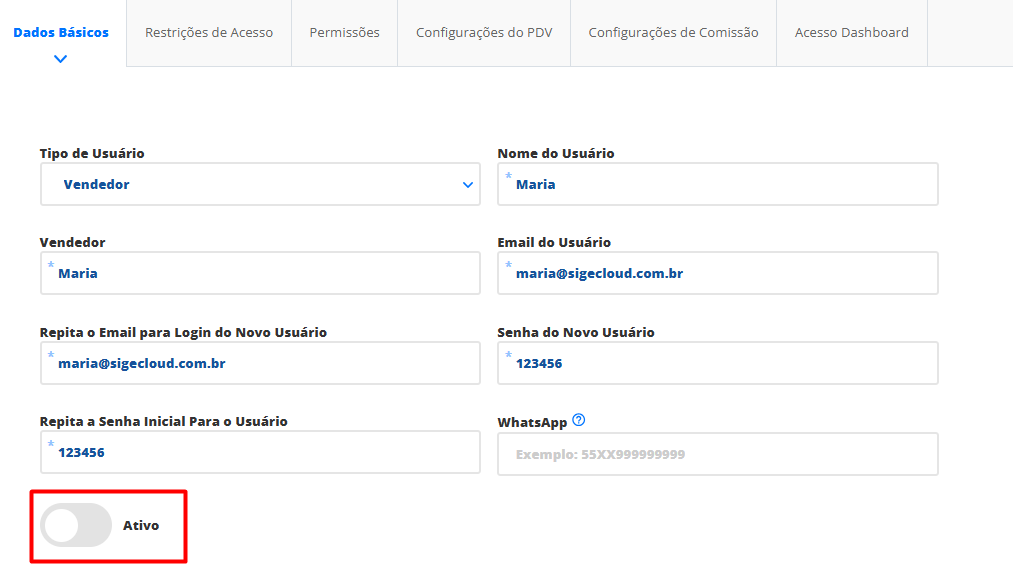Click the Repita a Senha Inicial field
The image size is (1013, 573).
coord(260,452)
